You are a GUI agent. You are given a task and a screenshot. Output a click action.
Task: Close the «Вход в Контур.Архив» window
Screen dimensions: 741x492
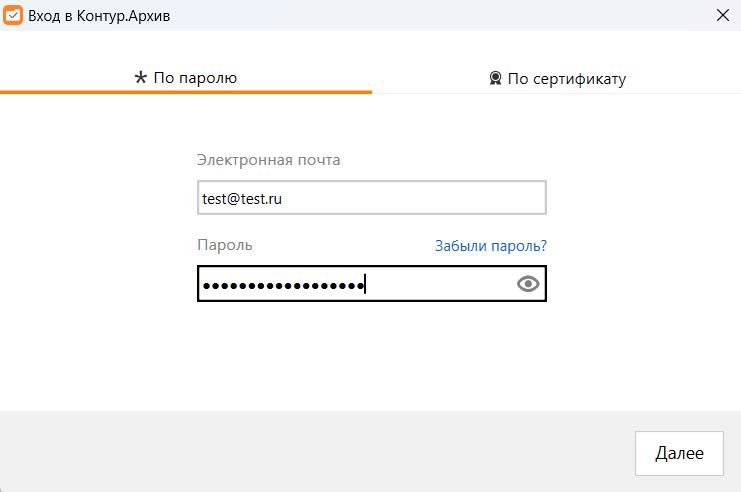723,15
